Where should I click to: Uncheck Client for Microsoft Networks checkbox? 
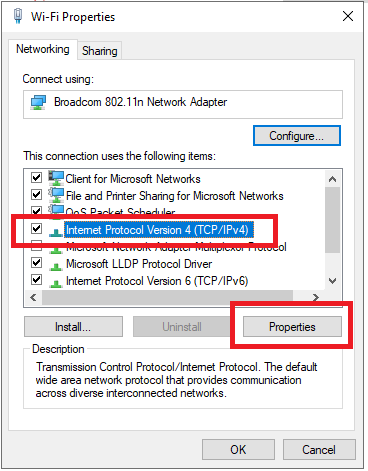tap(36, 178)
